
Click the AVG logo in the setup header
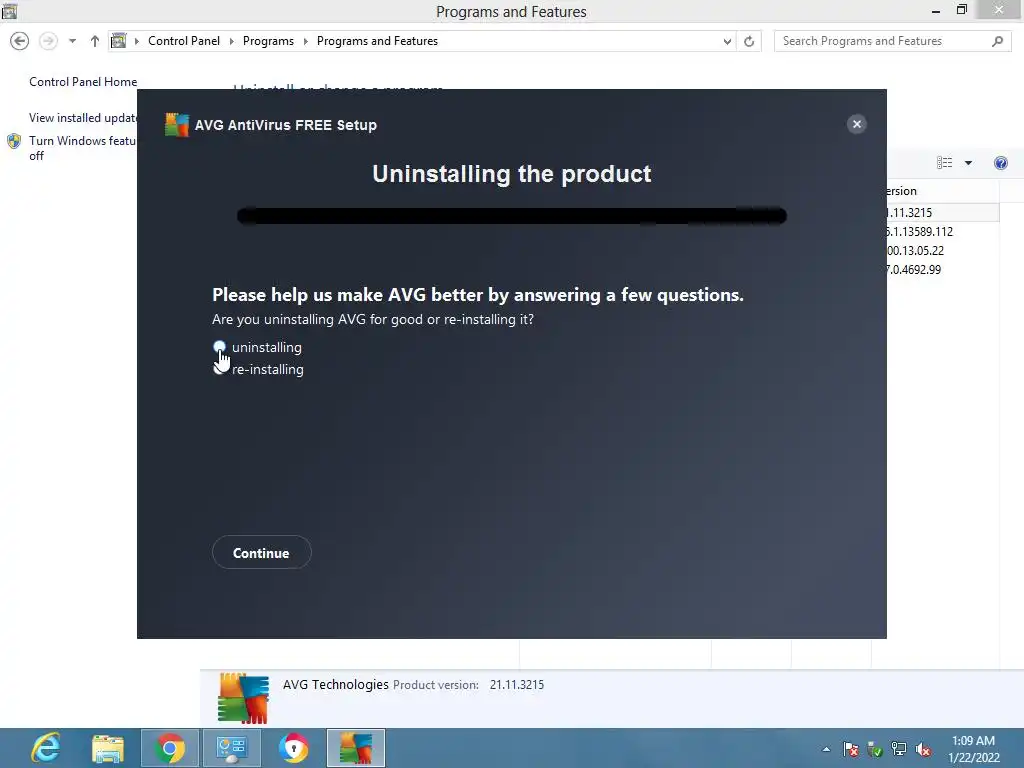tap(176, 125)
